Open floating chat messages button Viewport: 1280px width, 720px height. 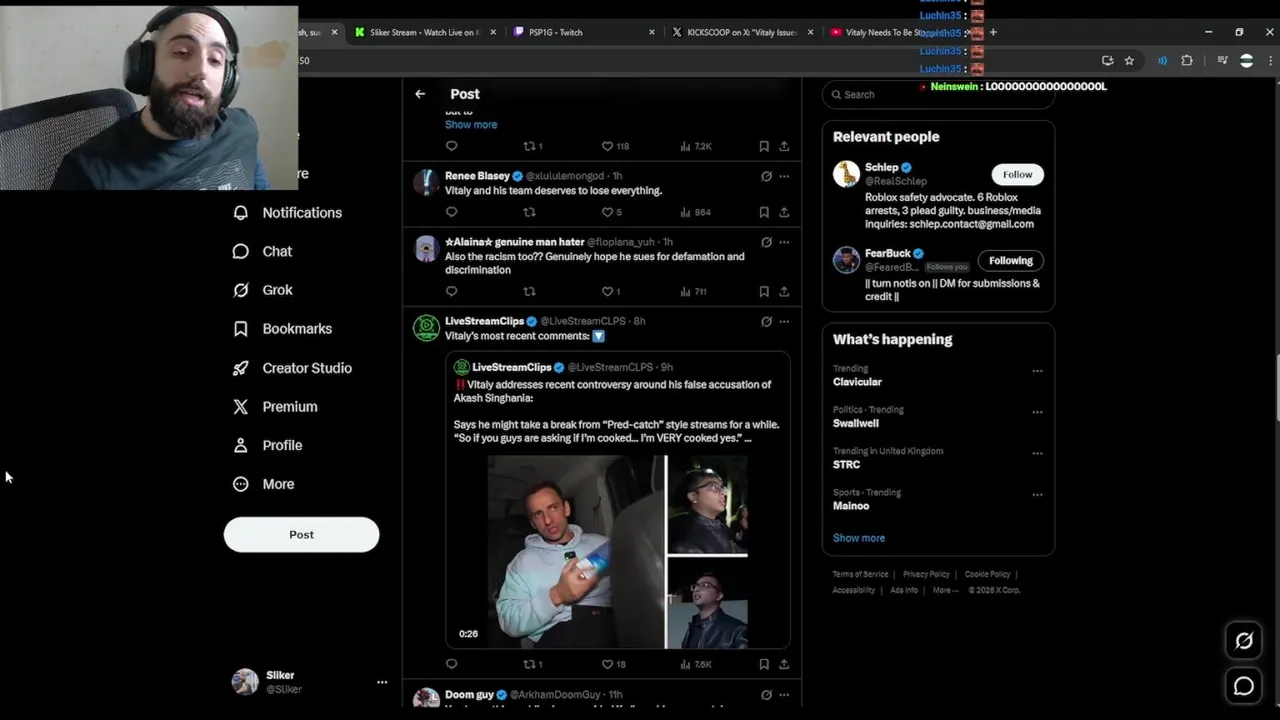(1244, 686)
